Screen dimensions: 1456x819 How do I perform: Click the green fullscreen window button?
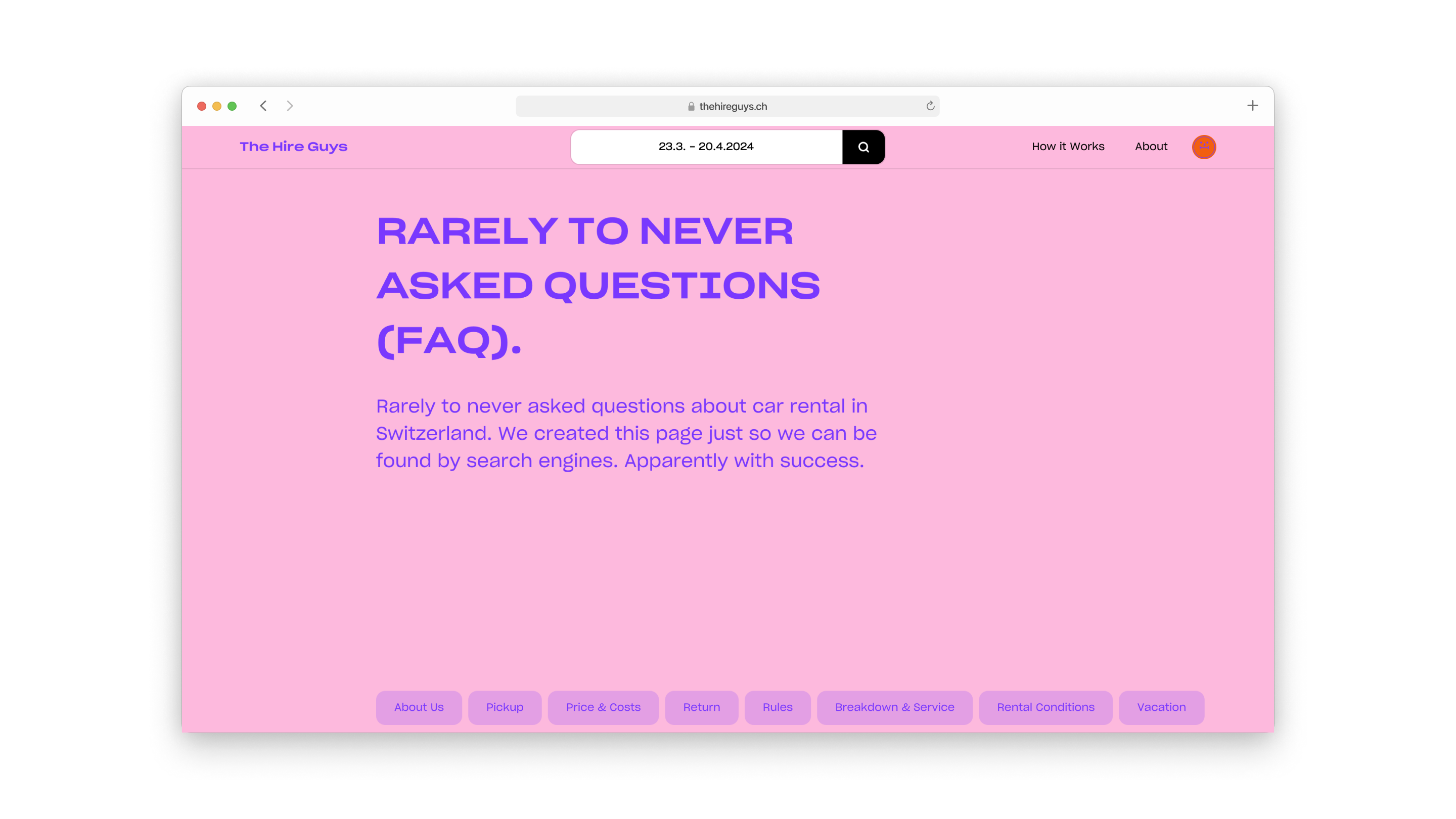click(x=232, y=106)
